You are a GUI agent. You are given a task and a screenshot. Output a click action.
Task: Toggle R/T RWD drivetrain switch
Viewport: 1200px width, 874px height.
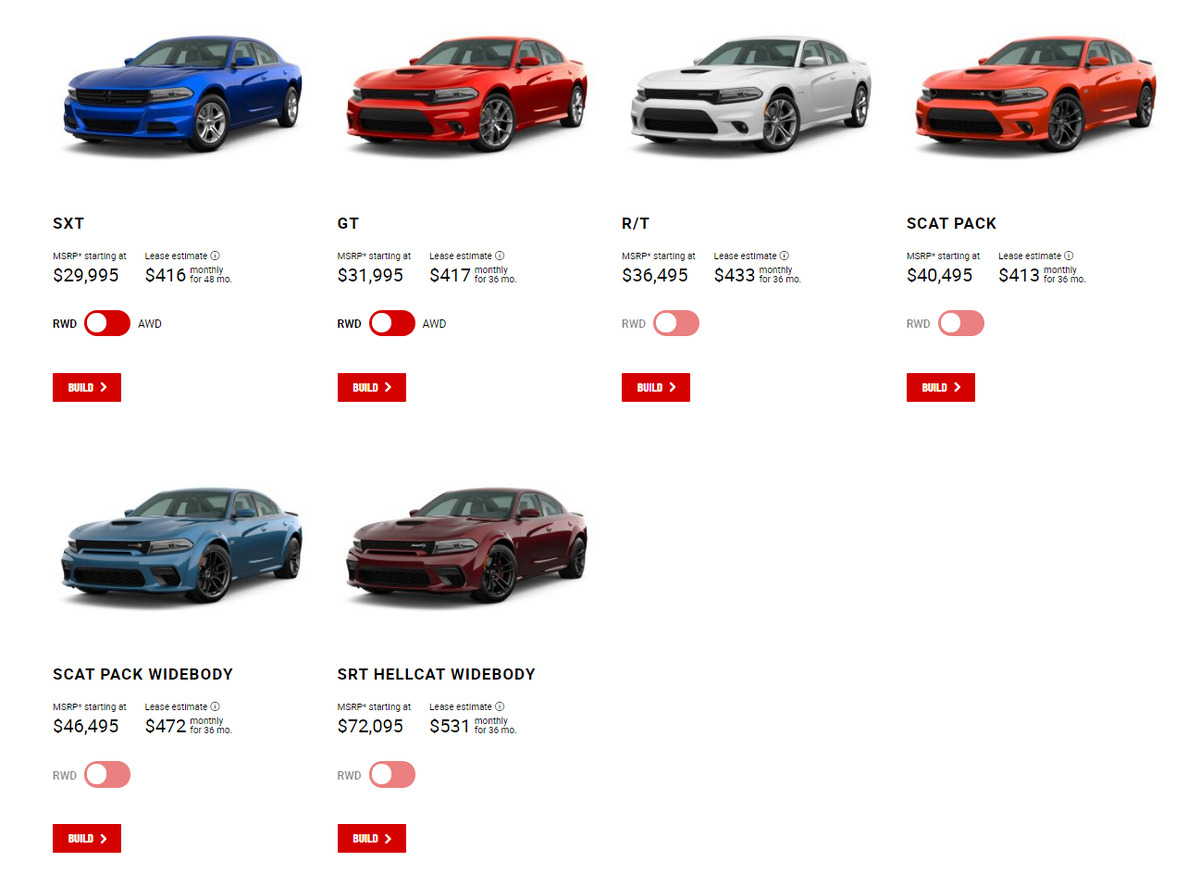click(x=676, y=324)
